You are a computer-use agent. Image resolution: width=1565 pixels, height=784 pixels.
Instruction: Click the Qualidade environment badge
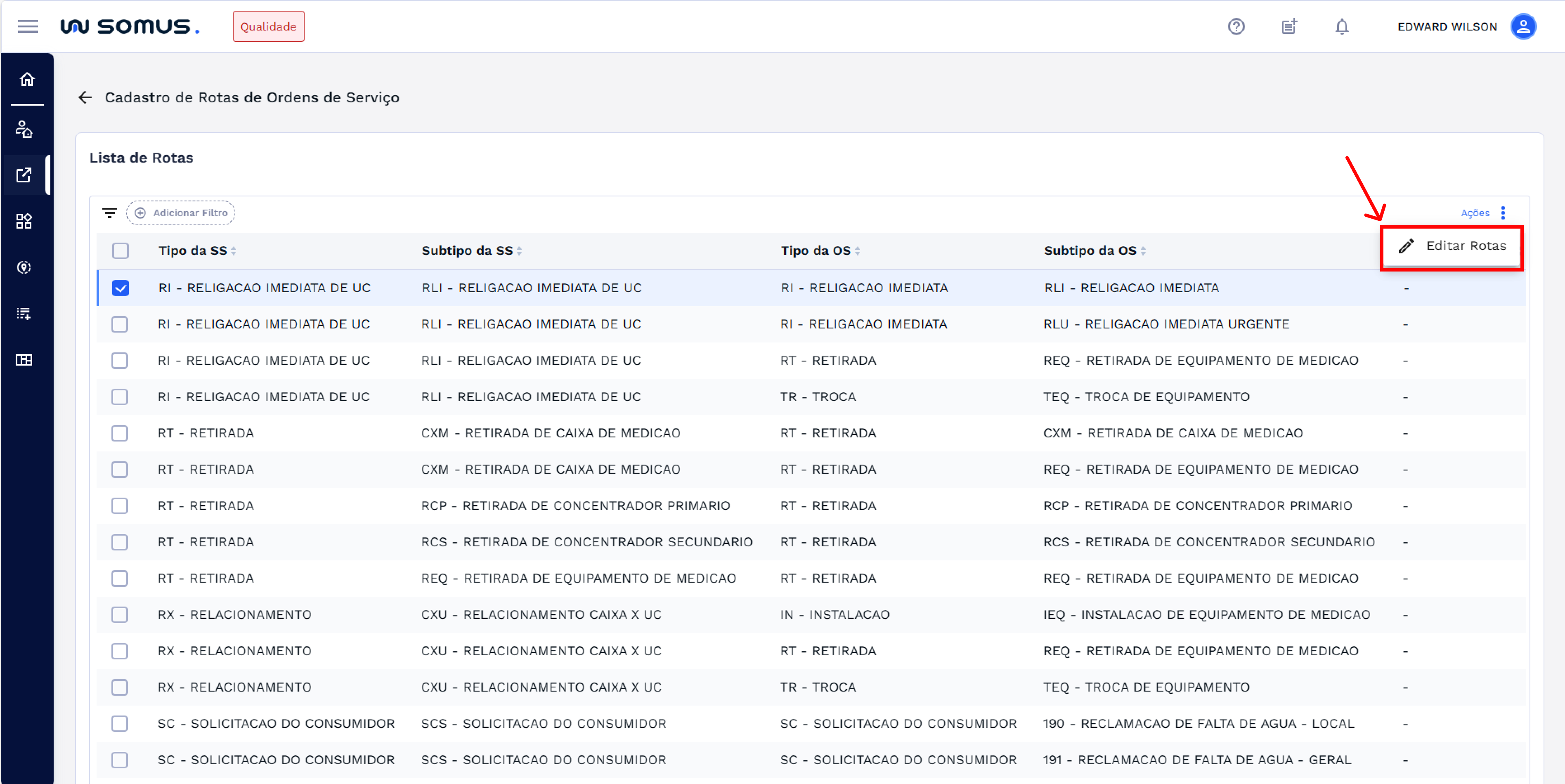click(268, 27)
